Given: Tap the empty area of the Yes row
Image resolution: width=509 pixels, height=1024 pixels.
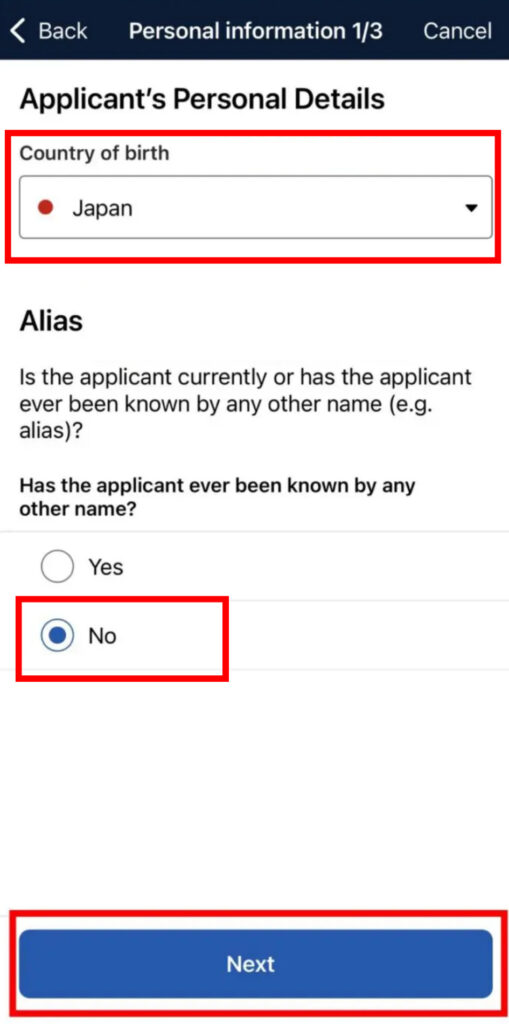Looking at the screenshot, I should point(314,566).
